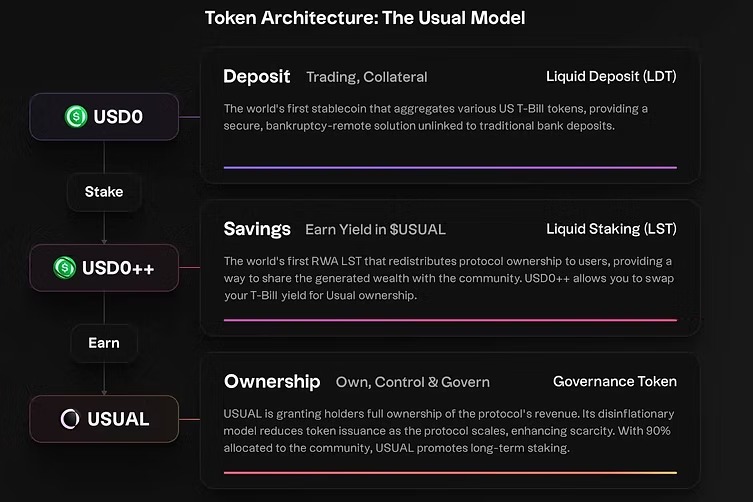Image resolution: width=753 pixels, height=502 pixels.
Task: Click the orange gradient line in Ownership card
Action: coord(450,472)
